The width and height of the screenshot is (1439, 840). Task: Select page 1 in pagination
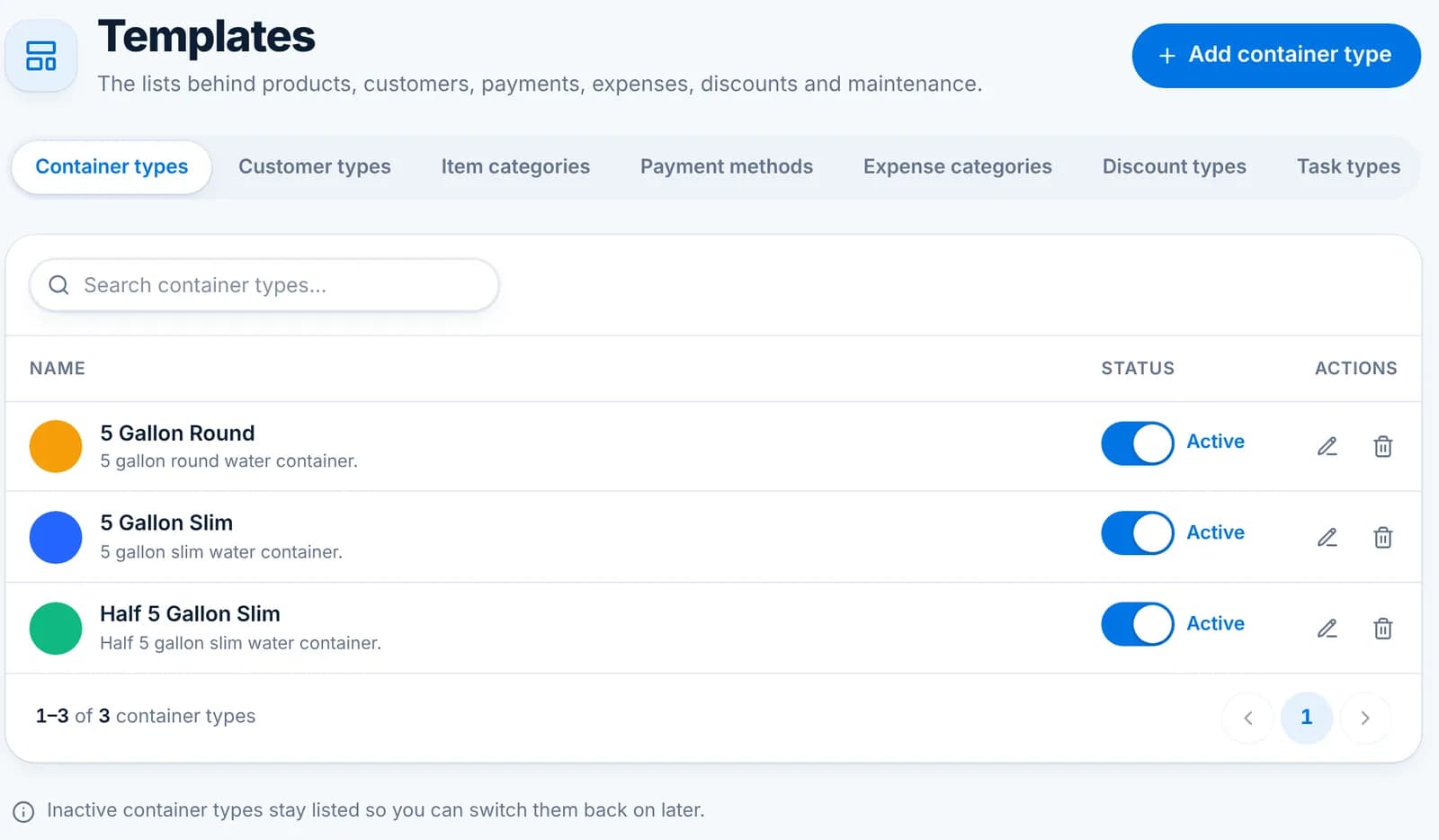(x=1306, y=718)
